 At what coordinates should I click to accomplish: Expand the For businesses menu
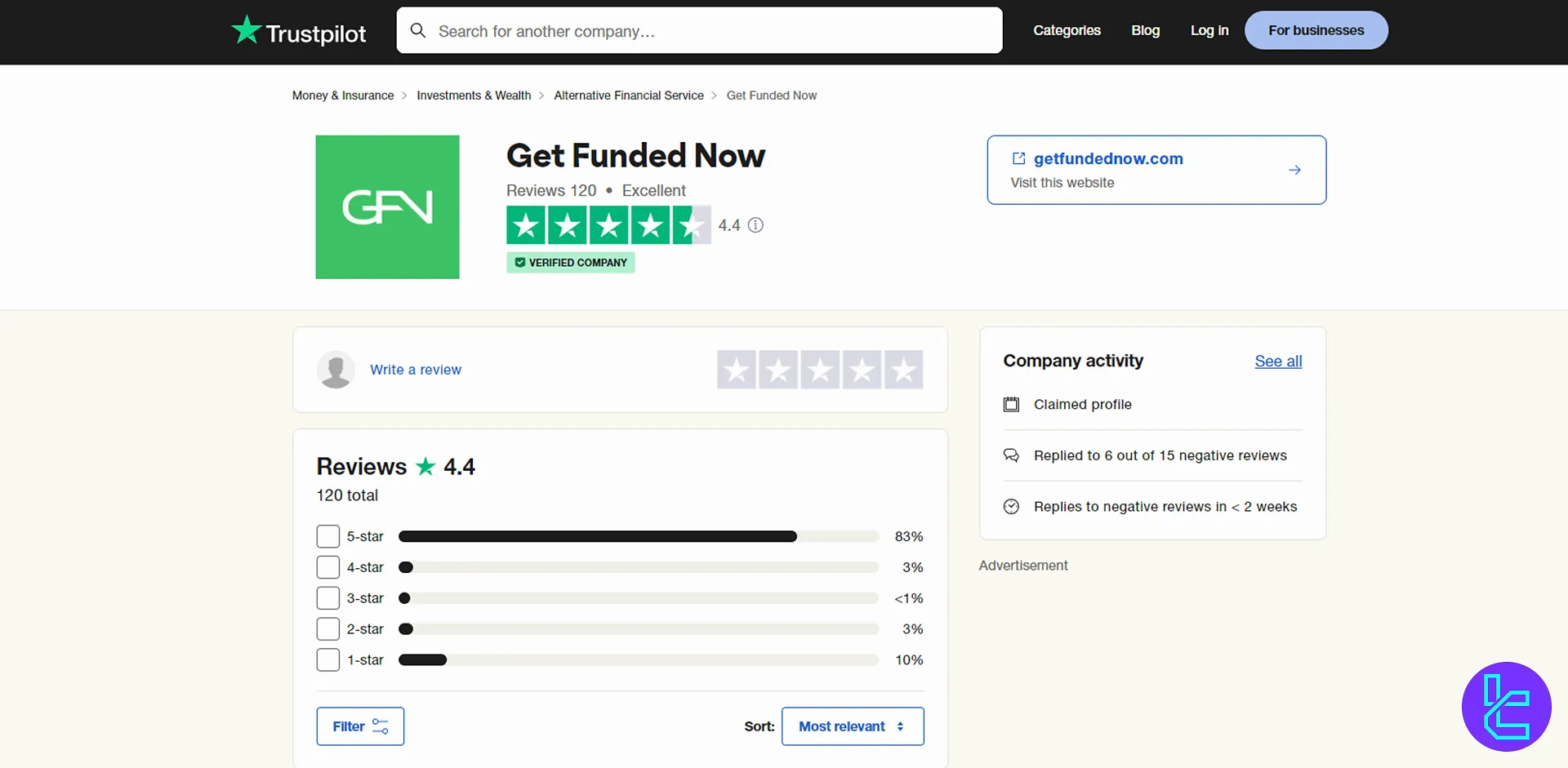coord(1316,30)
